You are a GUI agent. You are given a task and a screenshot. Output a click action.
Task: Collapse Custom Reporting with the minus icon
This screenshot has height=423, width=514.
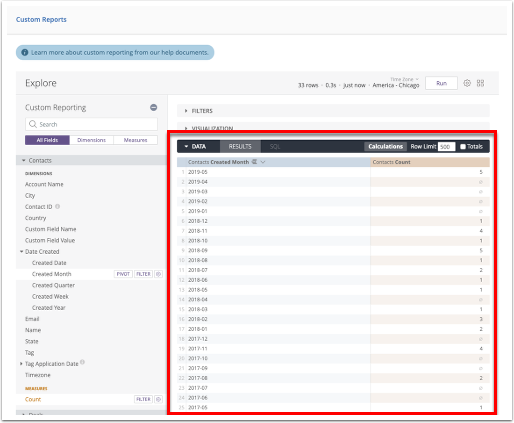point(153,107)
